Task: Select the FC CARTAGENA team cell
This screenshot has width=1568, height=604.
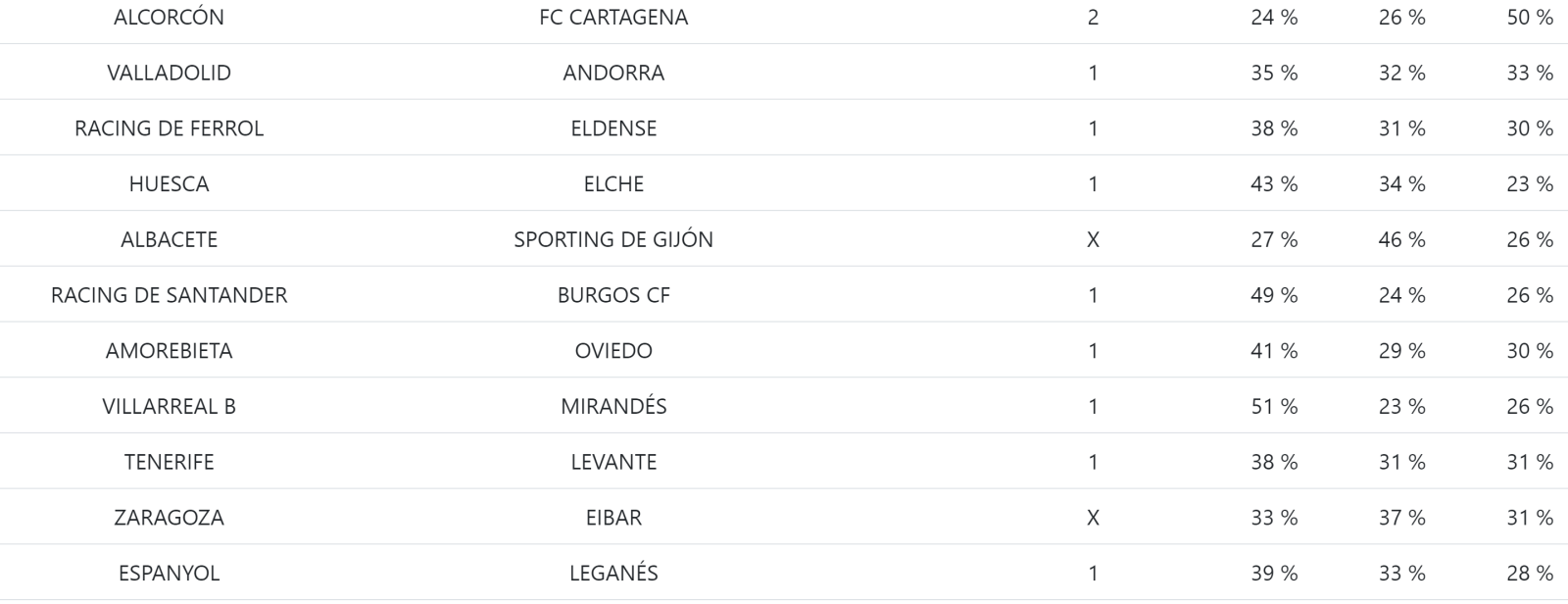Action: coord(613,18)
